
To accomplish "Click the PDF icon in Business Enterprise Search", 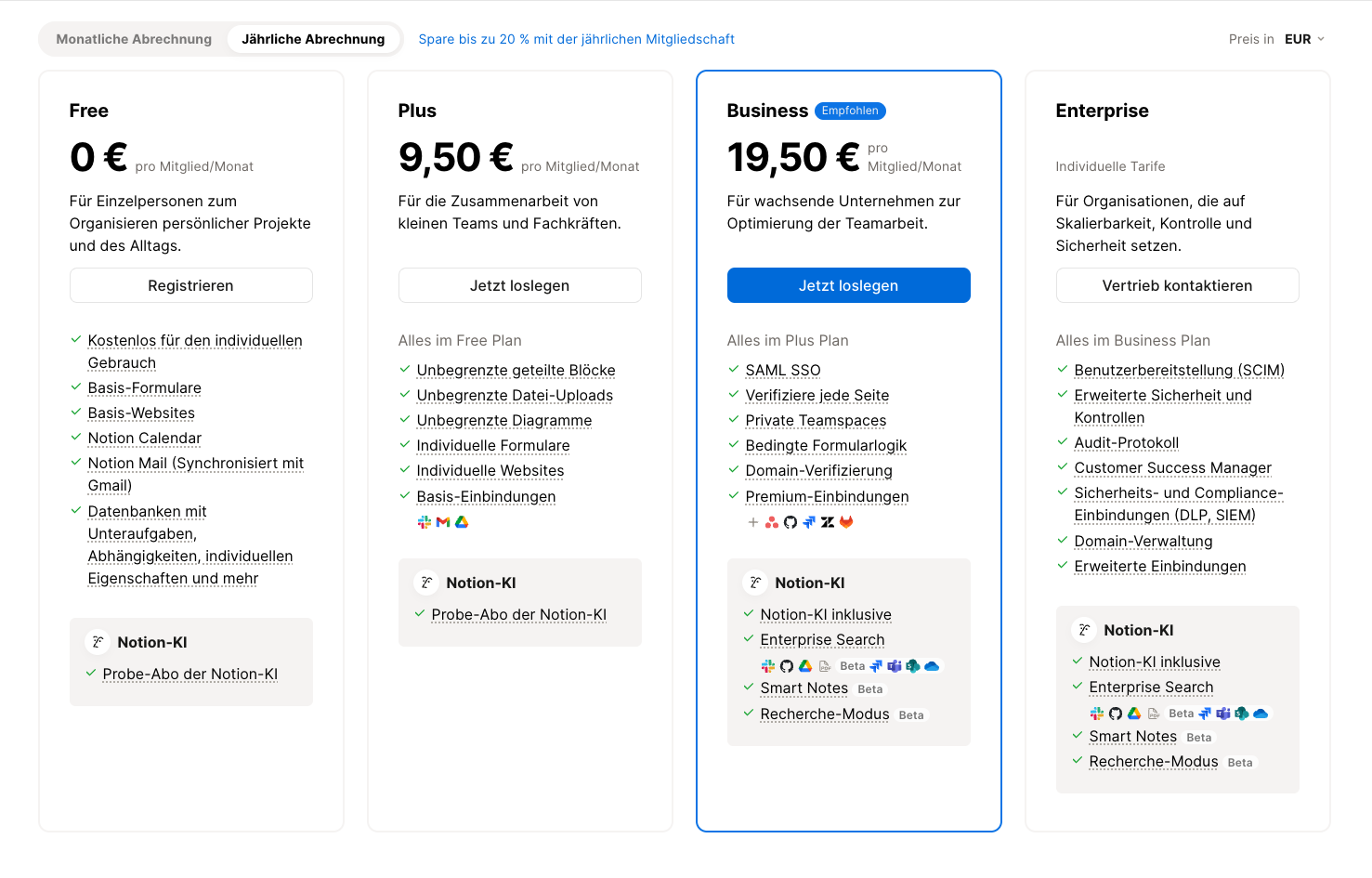I will [824, 666].
